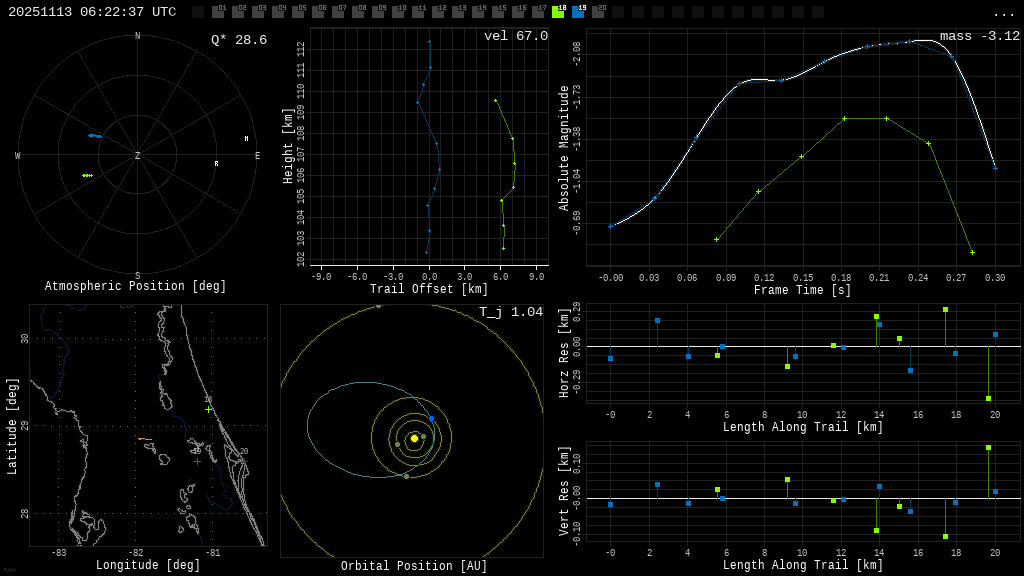1024x576 pixels.
Task: Click station indicator 20 square
Action: point(598,12)
